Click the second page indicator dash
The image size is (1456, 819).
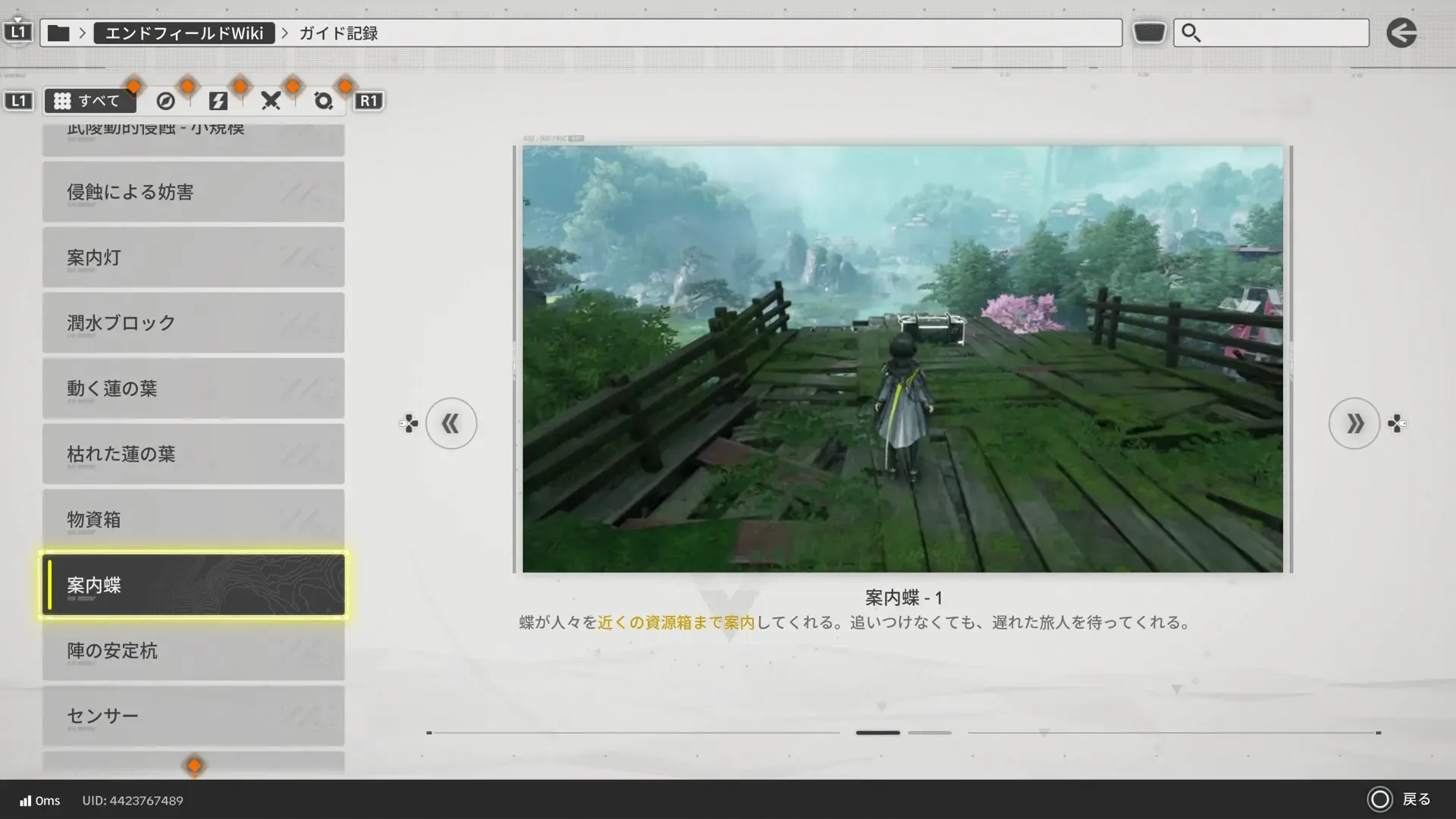point(929,733)
